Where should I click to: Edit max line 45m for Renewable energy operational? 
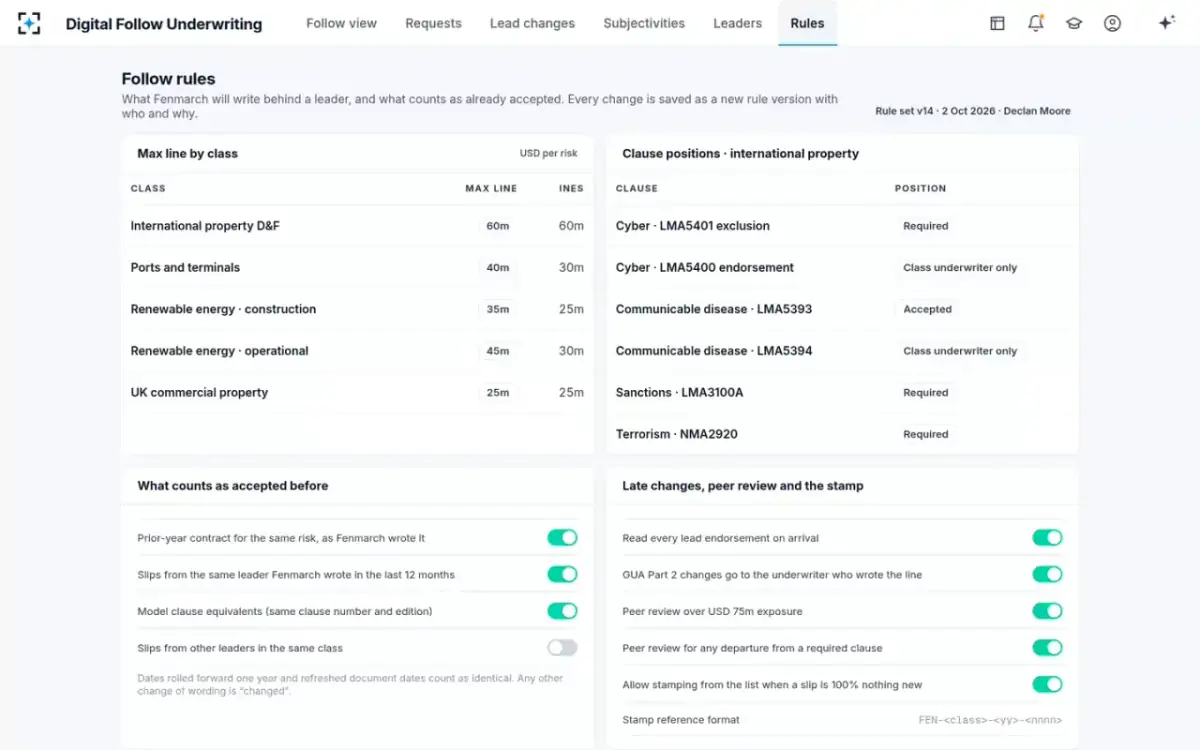[498, 351]
